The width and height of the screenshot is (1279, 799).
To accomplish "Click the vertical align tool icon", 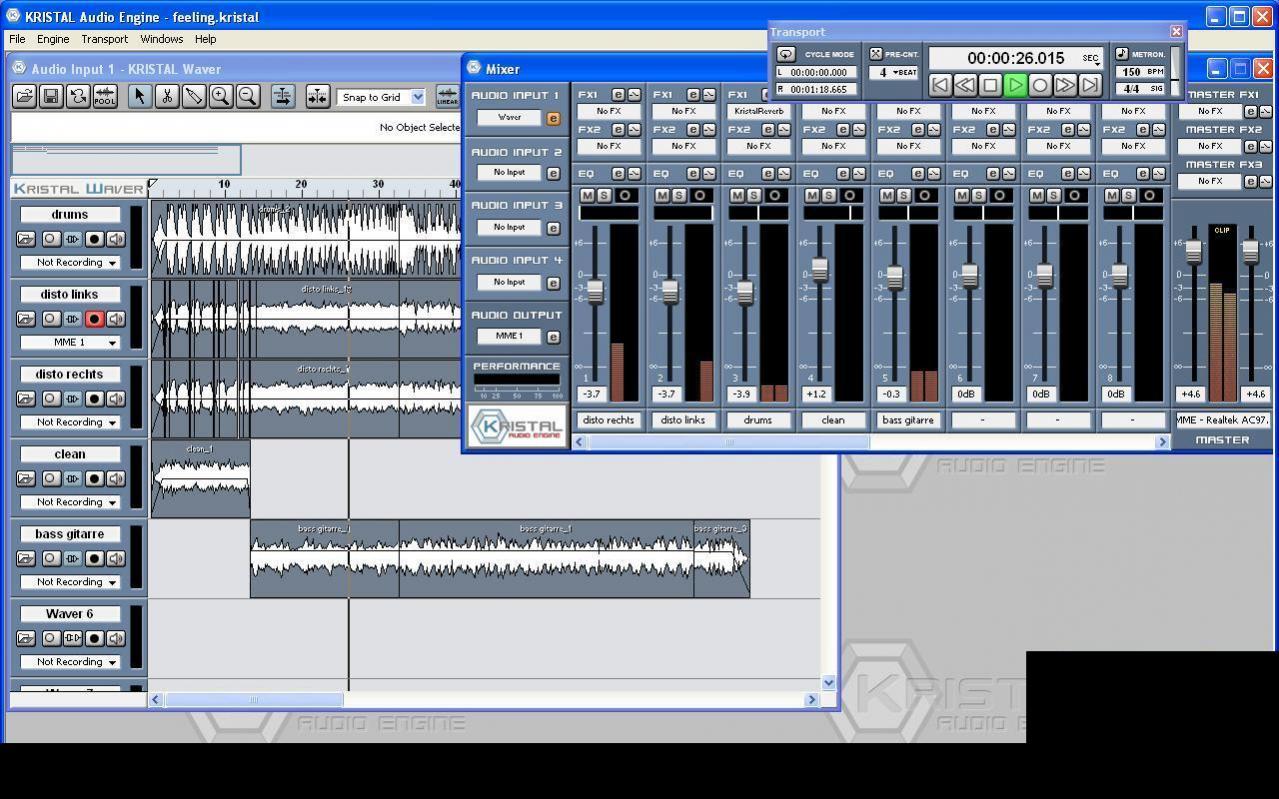I will 283,97.
